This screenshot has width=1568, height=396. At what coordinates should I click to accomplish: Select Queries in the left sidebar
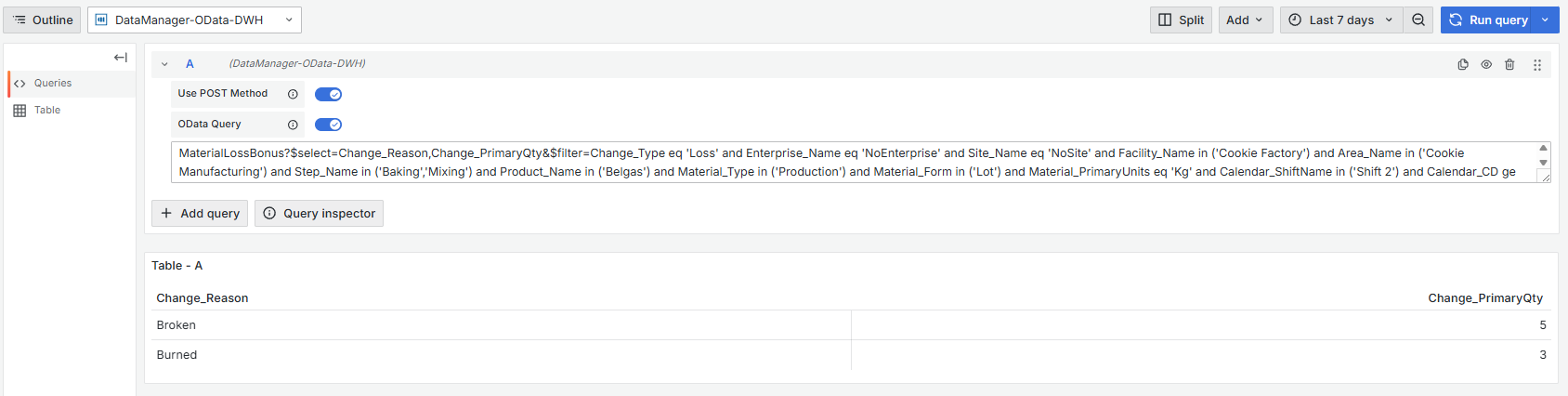coord(53,84)
